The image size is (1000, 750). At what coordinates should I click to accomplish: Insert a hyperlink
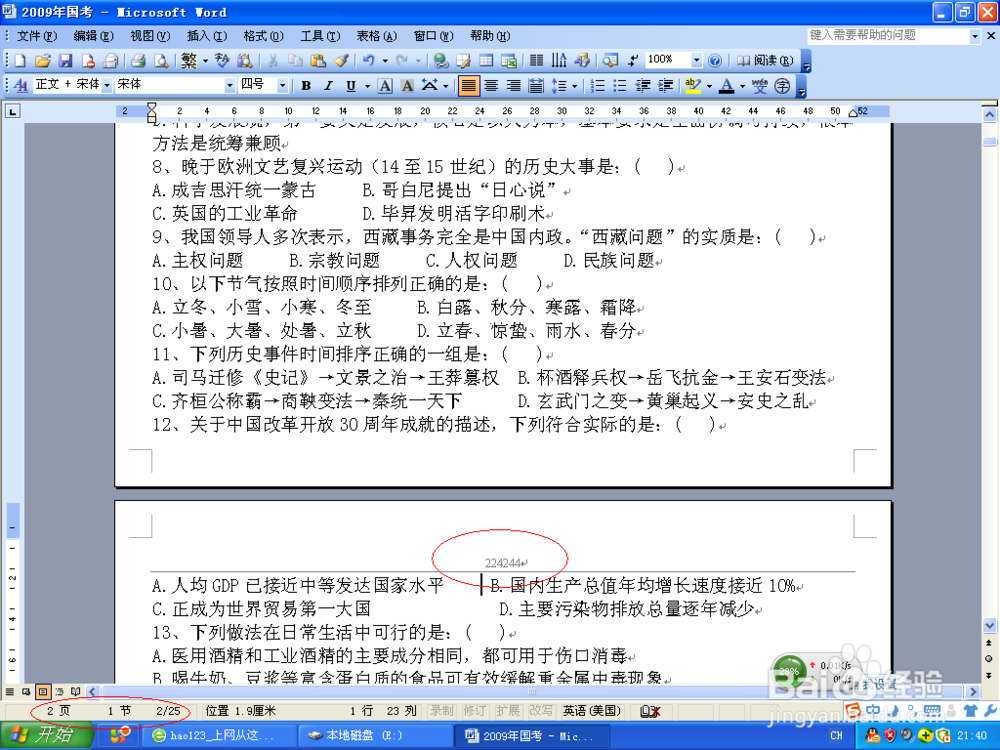[440, 61]
